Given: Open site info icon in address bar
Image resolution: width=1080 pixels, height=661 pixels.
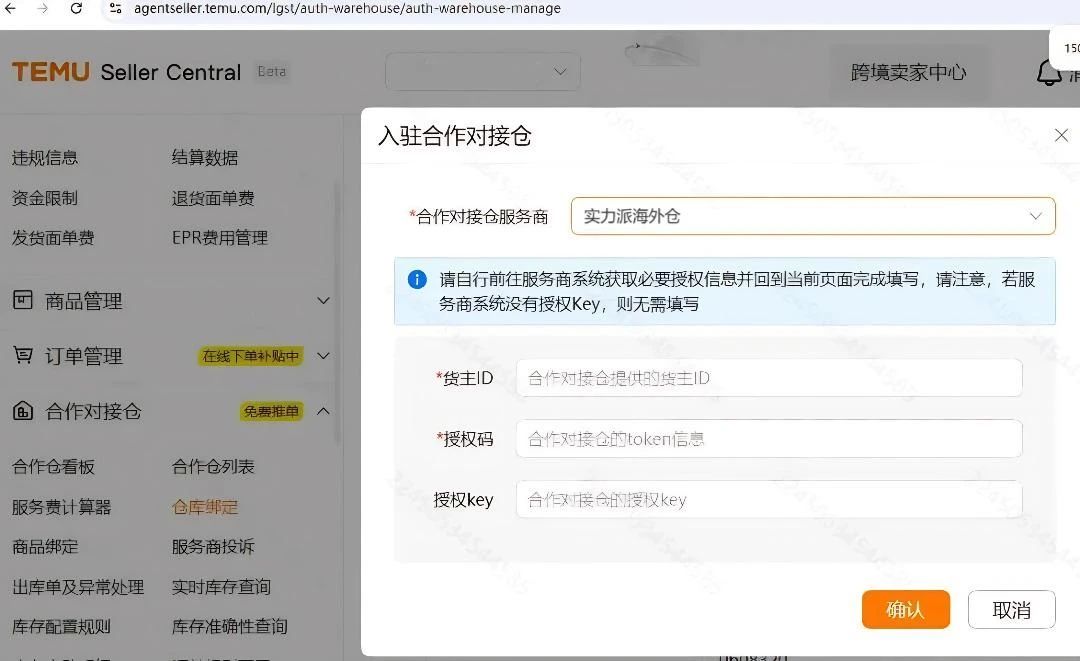Looking at the screenshot, I should (116, 8).
